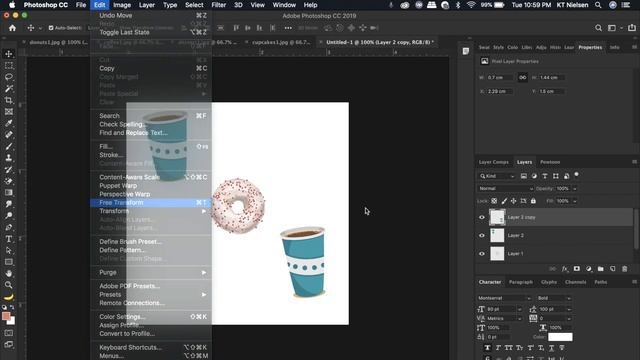The width and height of the screenshot is (640, 360).
Task: Hide the Layer 2 copy layer
Action: 482,217
